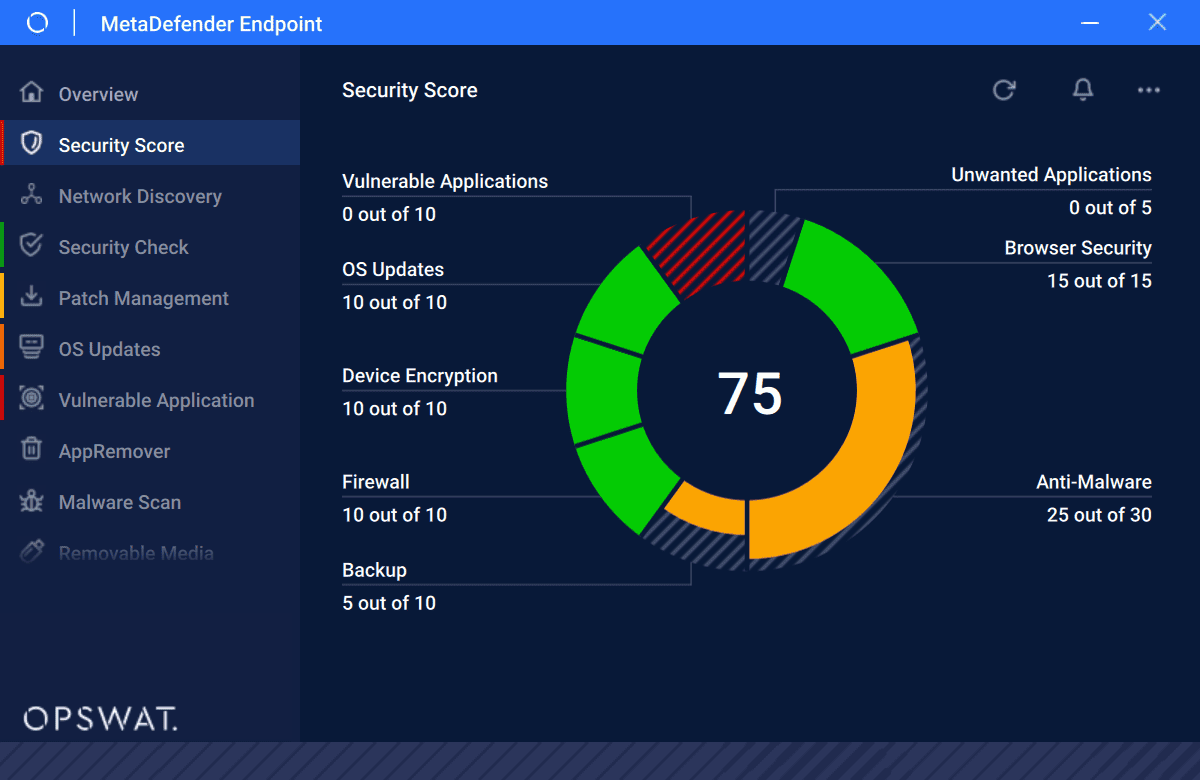Click the '25 out of 30' value

1099,515
